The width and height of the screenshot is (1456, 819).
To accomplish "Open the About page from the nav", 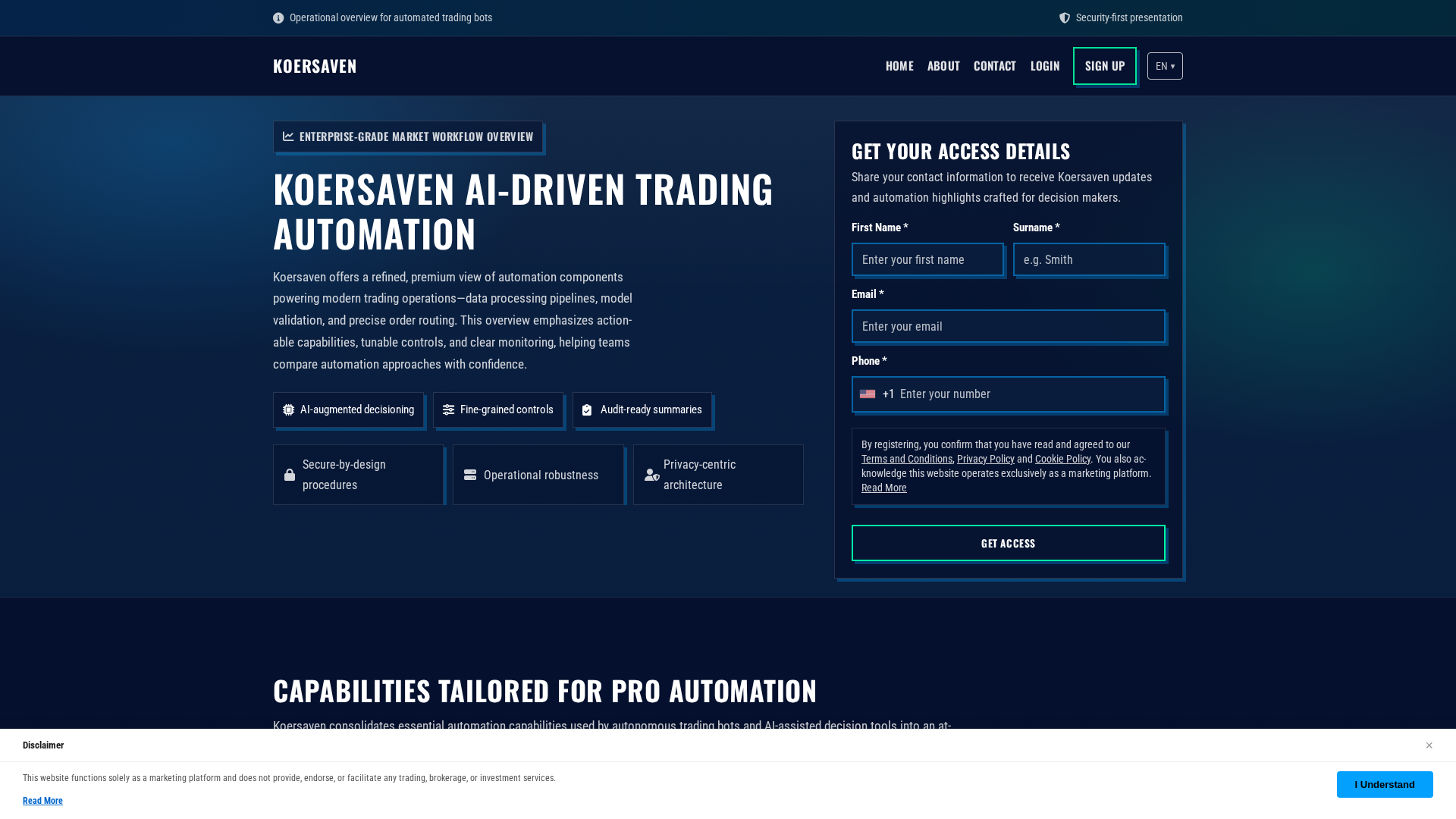I will (943, 66).
